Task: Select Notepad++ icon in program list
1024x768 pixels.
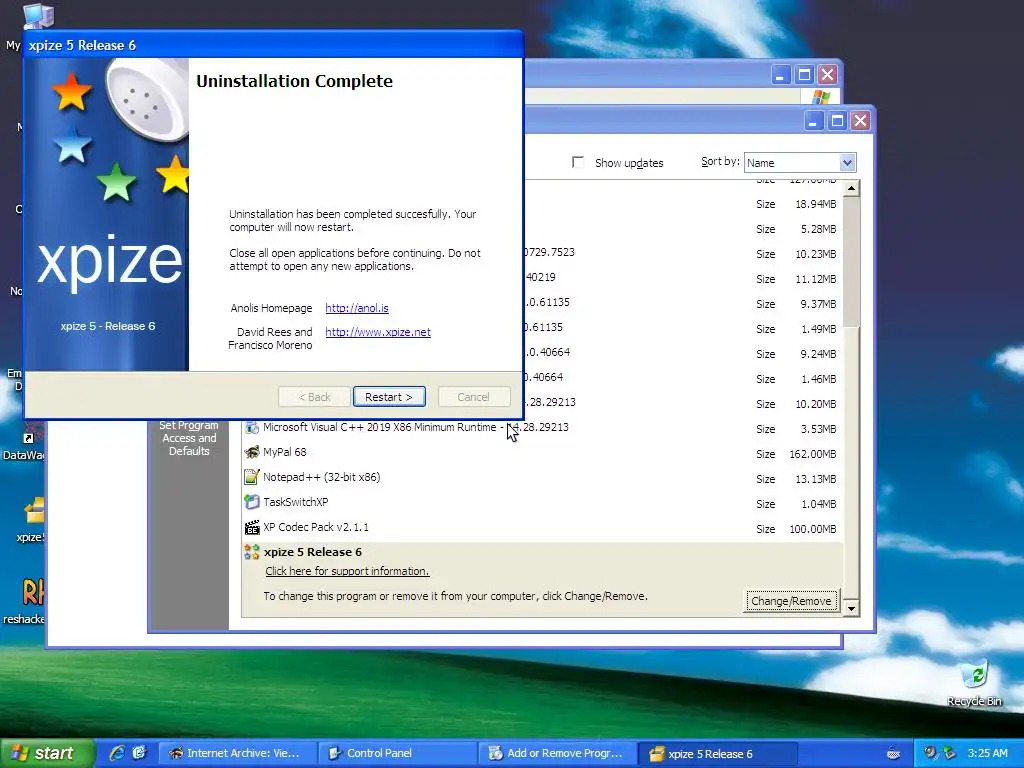Action: pos(251,477)
